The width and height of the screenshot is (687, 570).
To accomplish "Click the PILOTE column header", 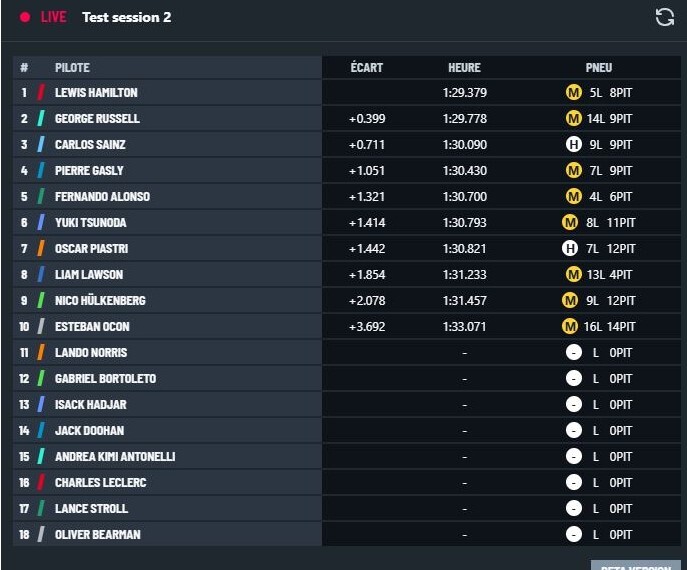I will point(72,67).
